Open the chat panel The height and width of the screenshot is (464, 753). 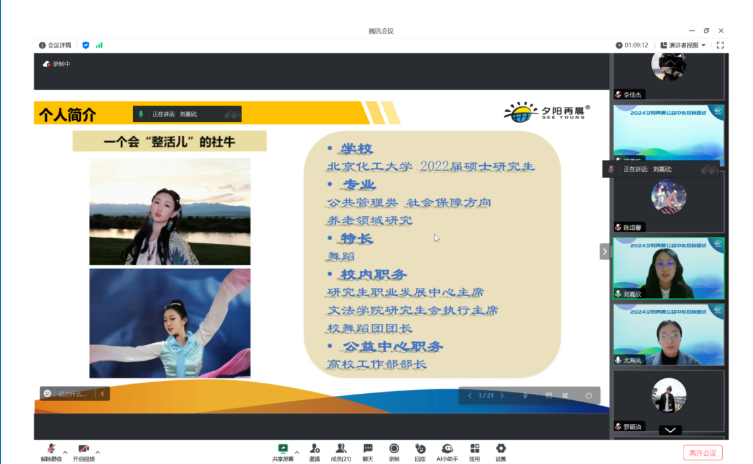(x=367, y=450)
